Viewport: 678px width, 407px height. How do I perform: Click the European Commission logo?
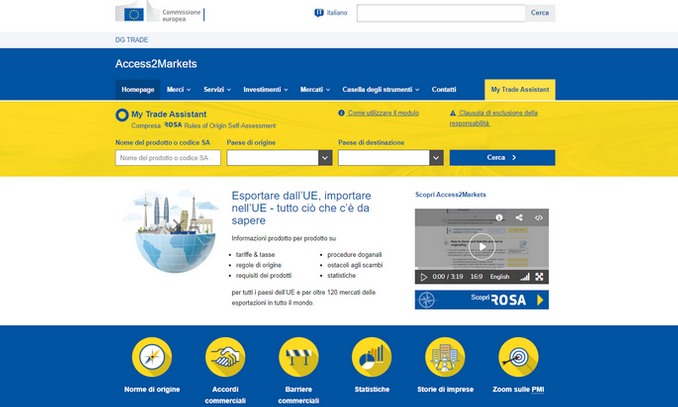160,11
